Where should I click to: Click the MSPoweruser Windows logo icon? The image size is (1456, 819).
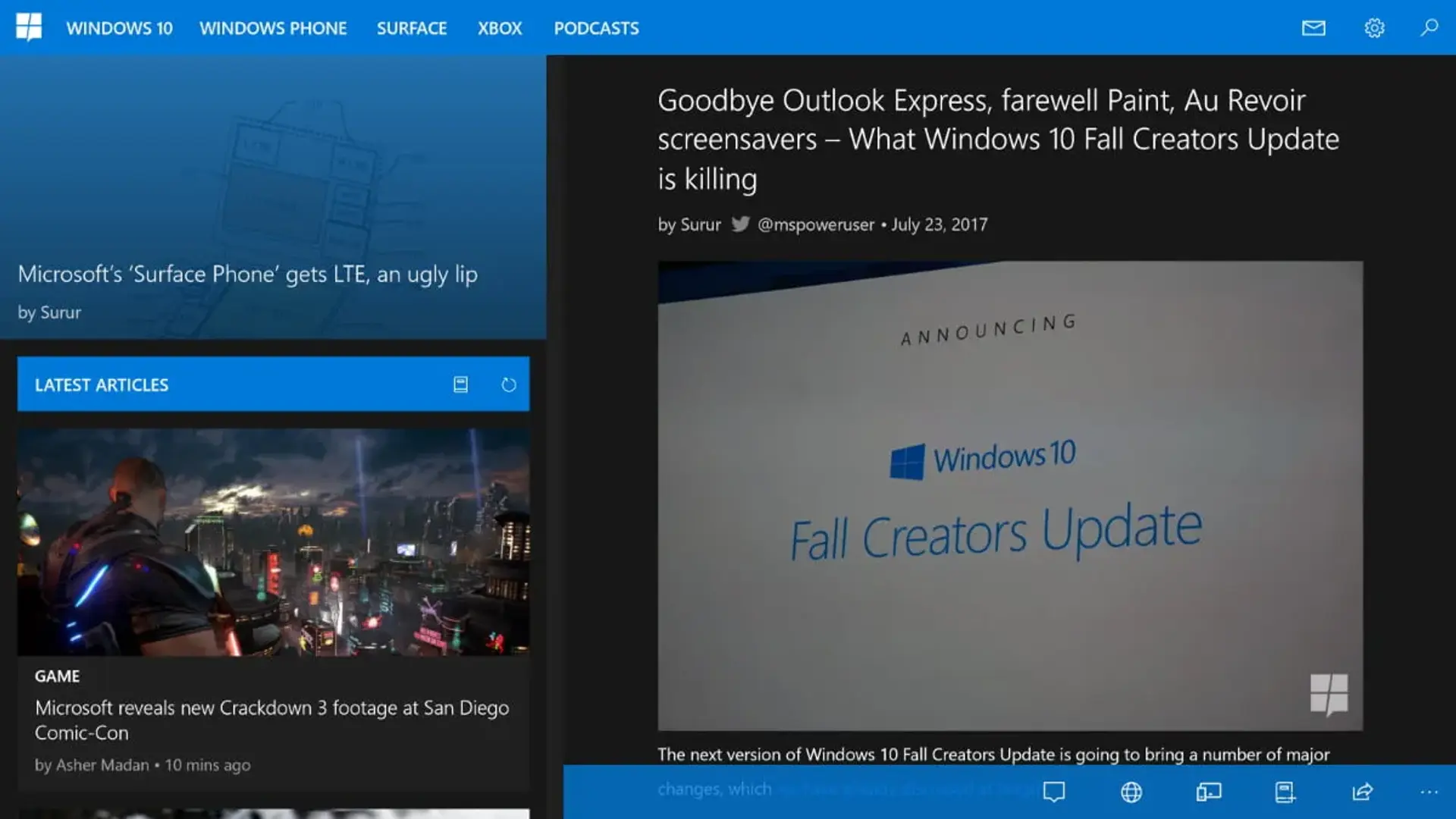point(29,27)
